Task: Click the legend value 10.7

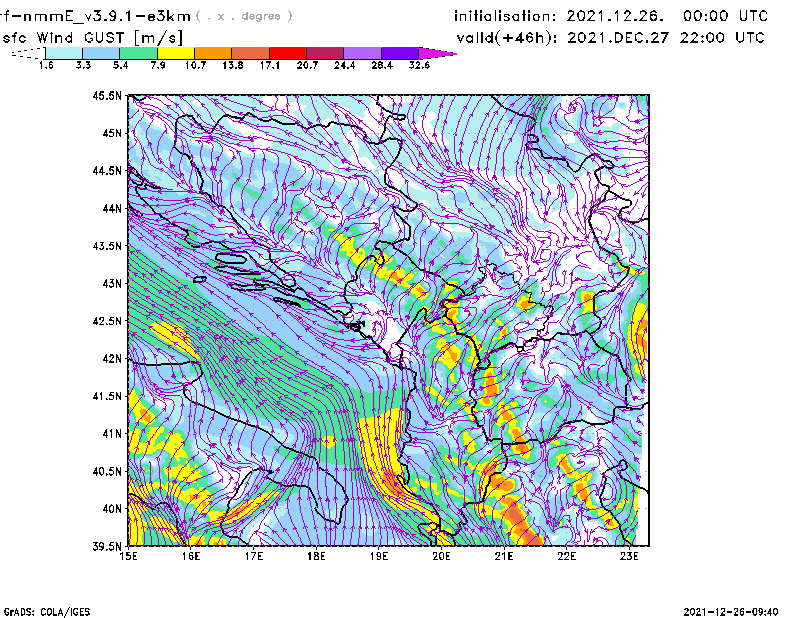Action: point(195,65)
